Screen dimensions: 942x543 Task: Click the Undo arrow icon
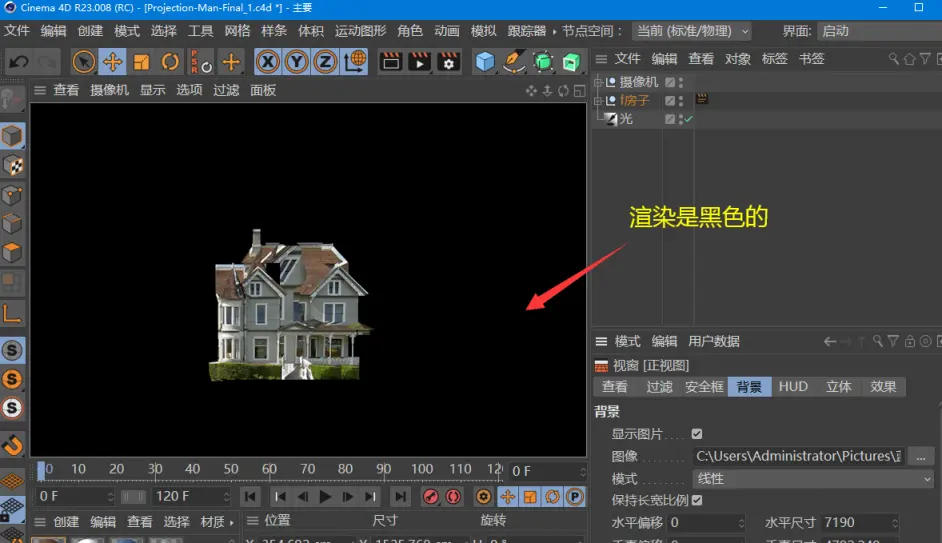click(19, 61)
